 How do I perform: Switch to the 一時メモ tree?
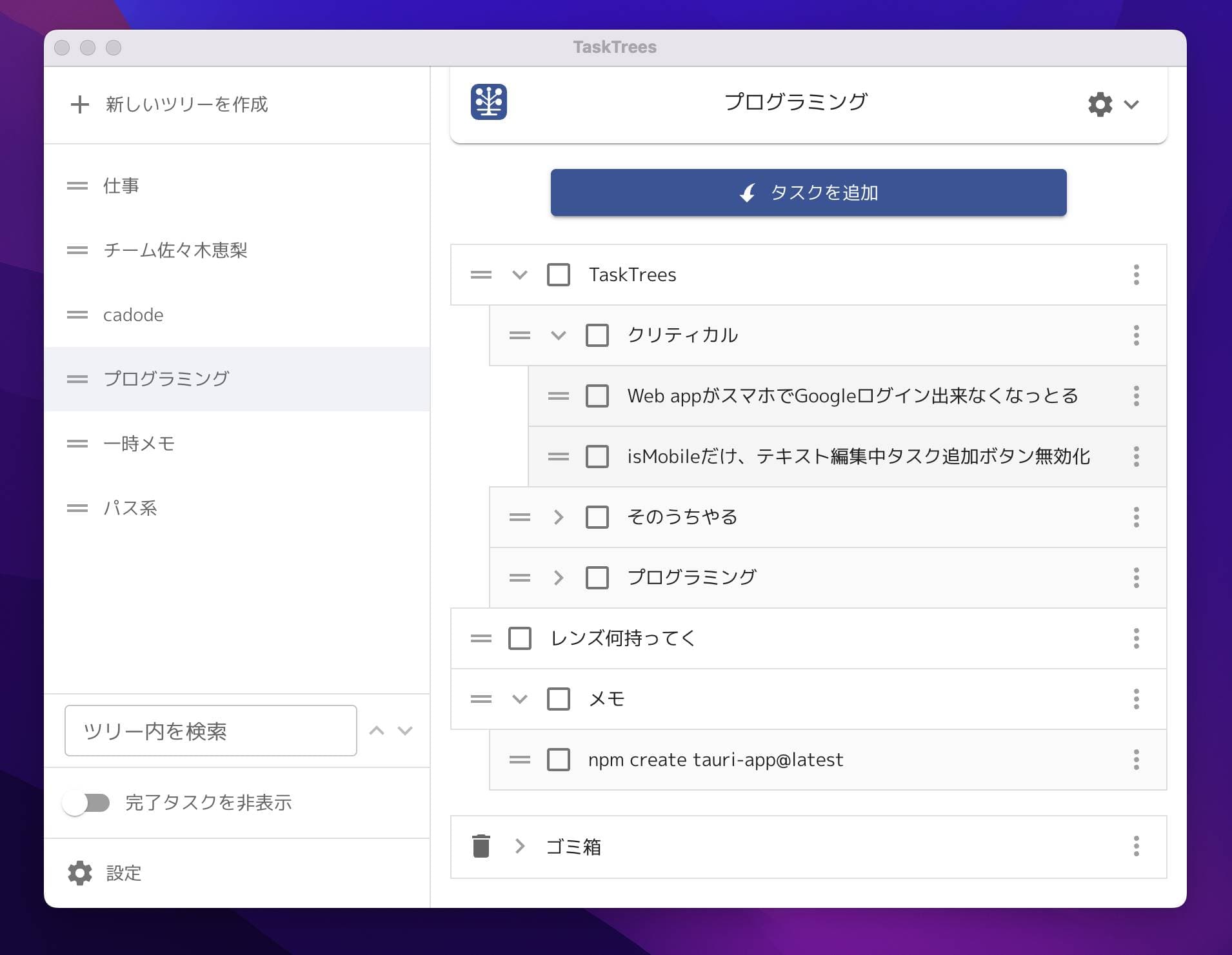[139, 444]
